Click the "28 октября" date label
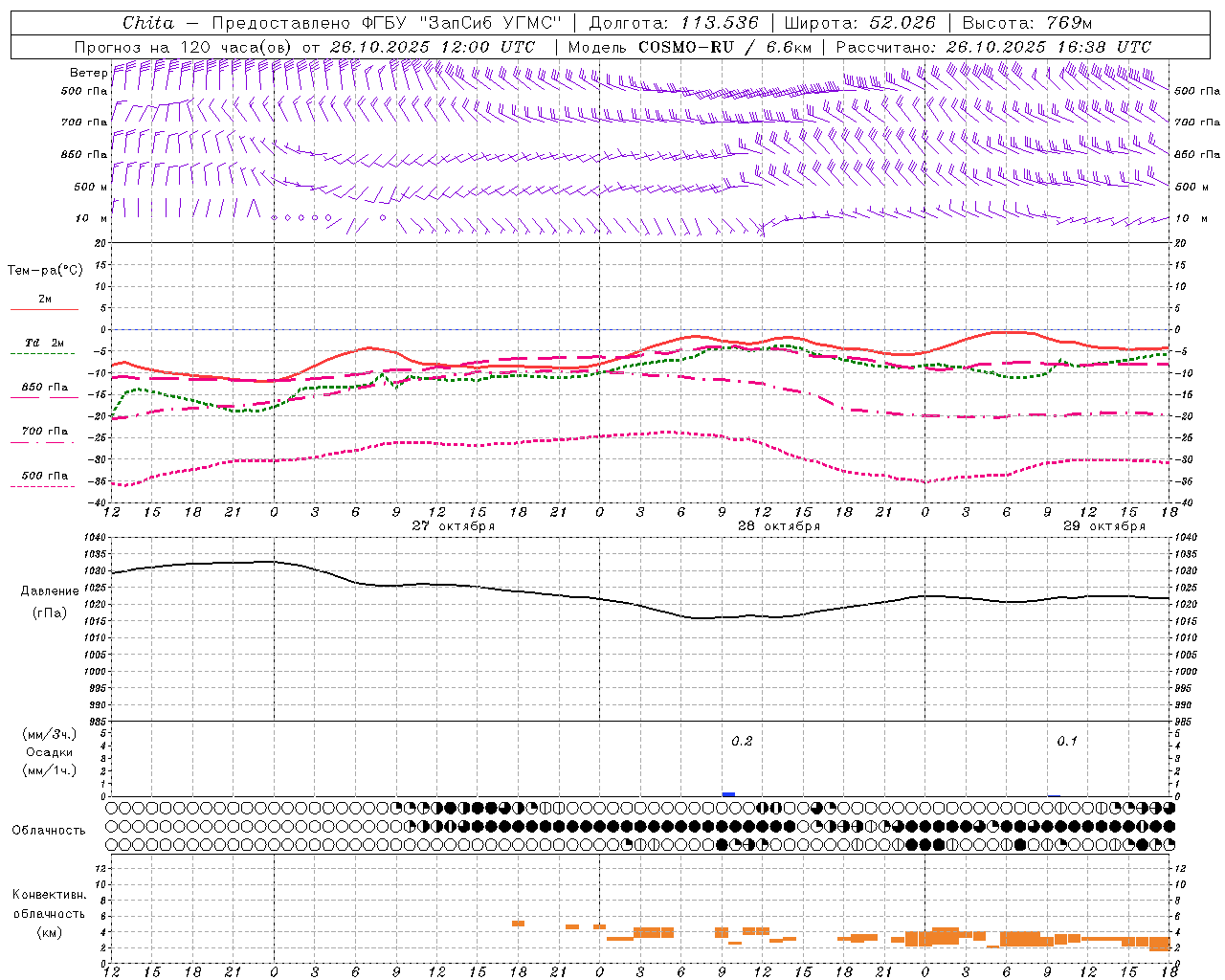1225x980 pixels. point(779,526)
